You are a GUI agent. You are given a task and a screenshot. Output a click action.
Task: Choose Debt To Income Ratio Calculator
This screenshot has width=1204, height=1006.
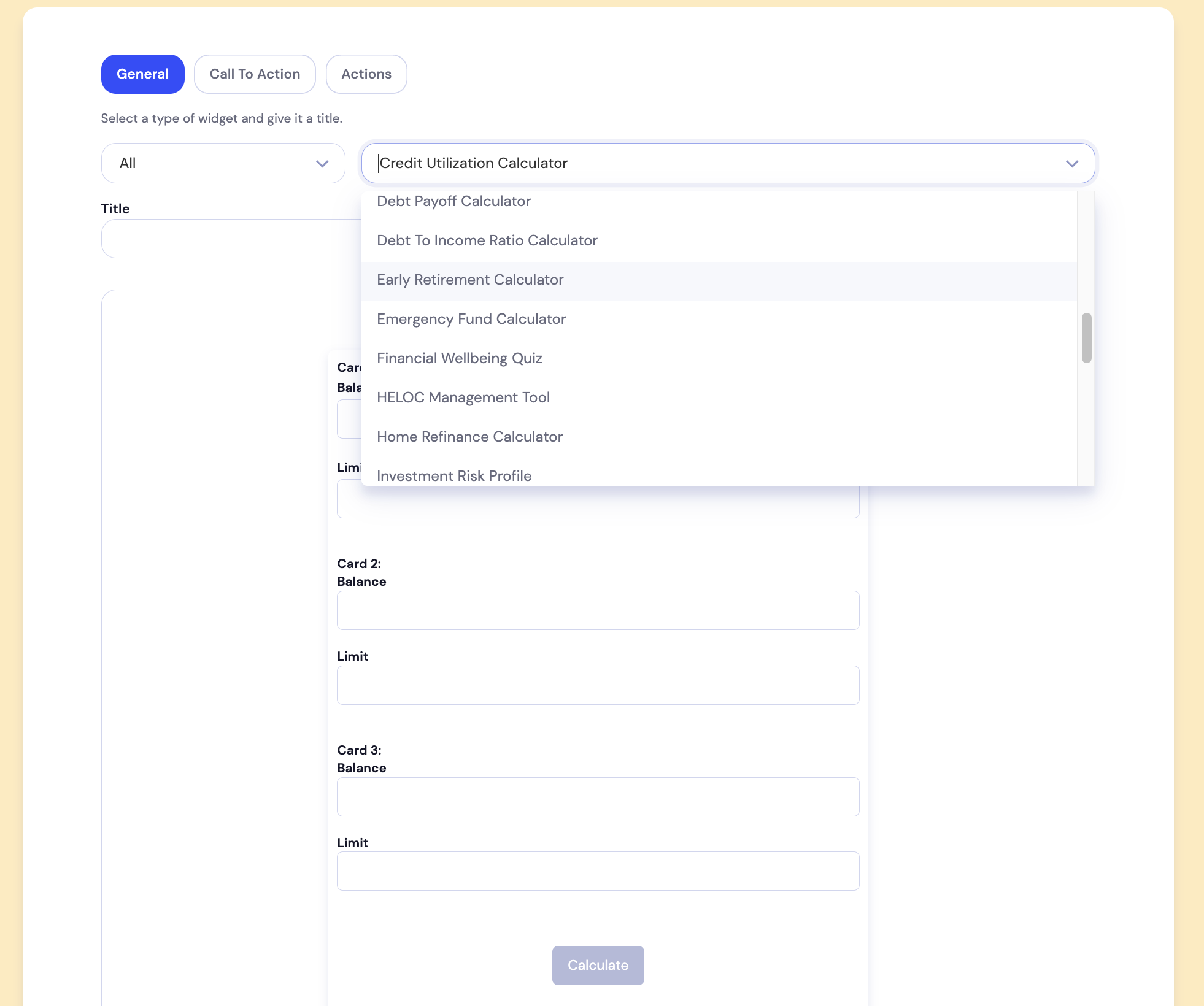[x=487, y=240]
